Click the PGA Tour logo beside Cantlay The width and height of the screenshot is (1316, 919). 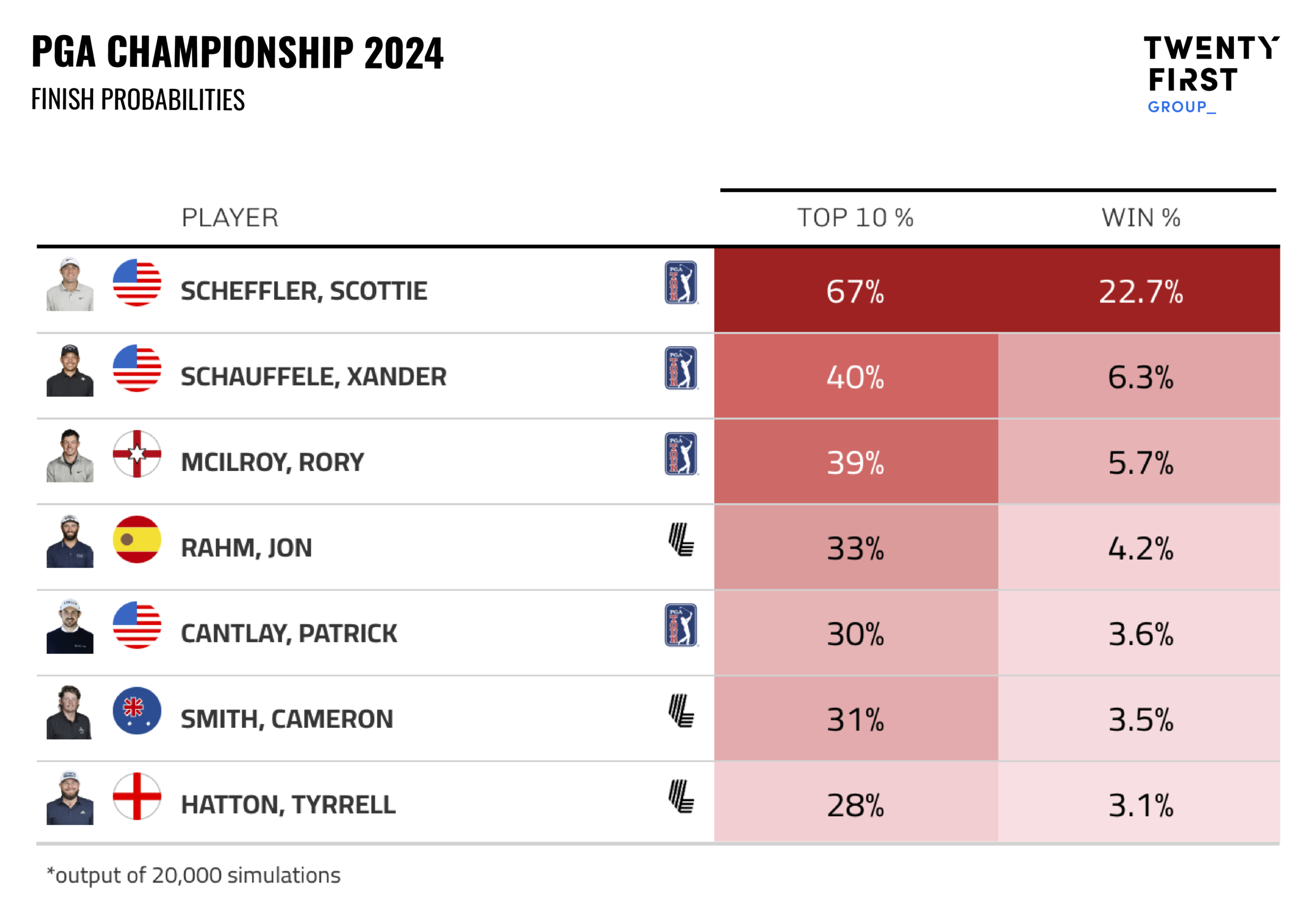(680, 624)
